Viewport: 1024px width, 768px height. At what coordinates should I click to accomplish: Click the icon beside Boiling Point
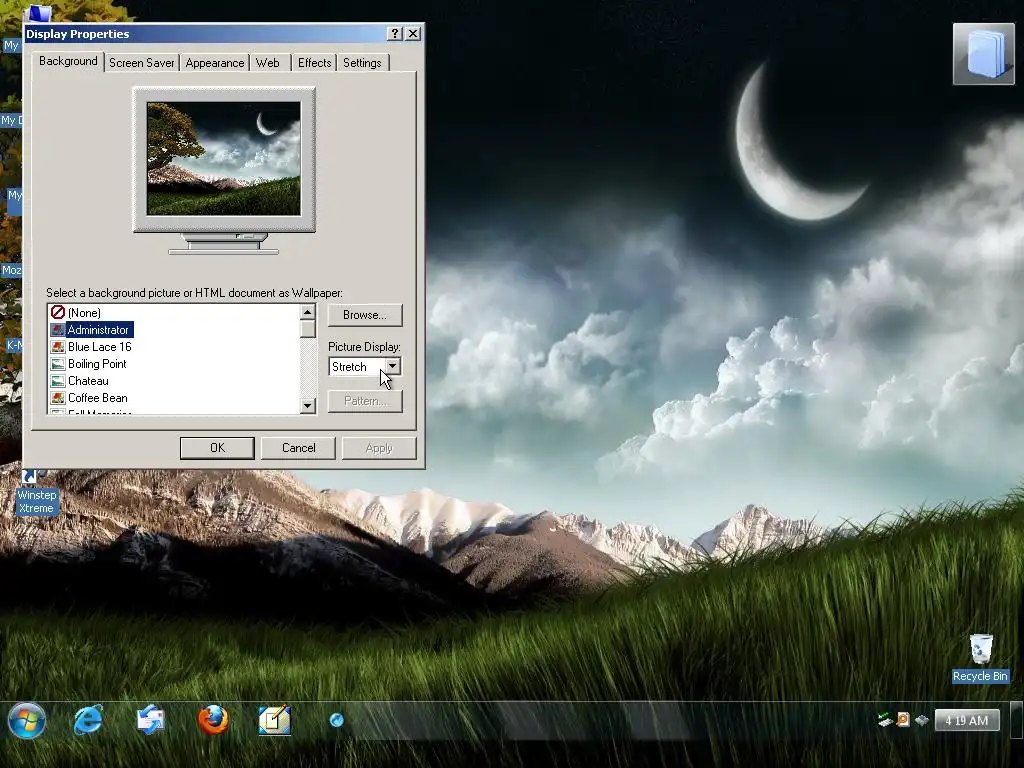click(58, 364)
